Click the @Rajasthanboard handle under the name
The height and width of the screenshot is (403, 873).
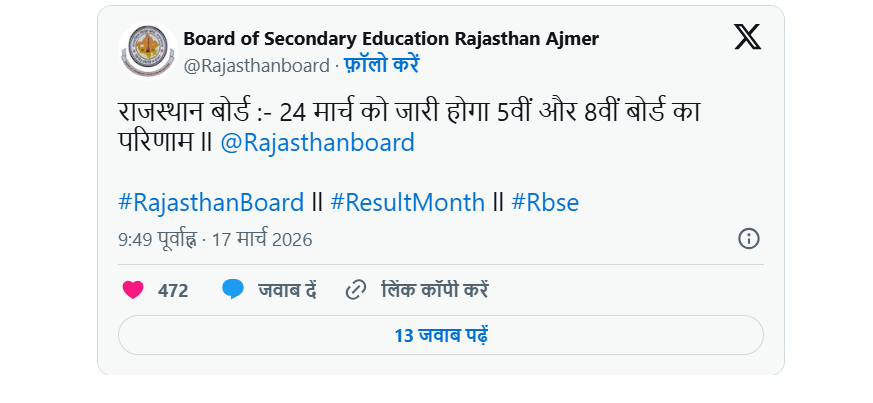pos(256,66)
